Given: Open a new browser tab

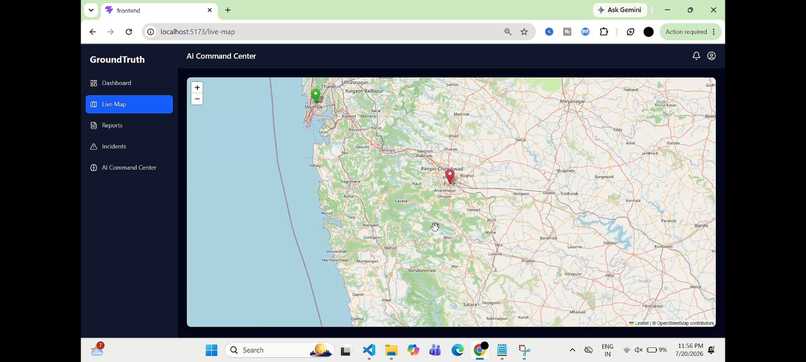Looking at the screenshot, I should pyautogui.click(x=228, y=10).
